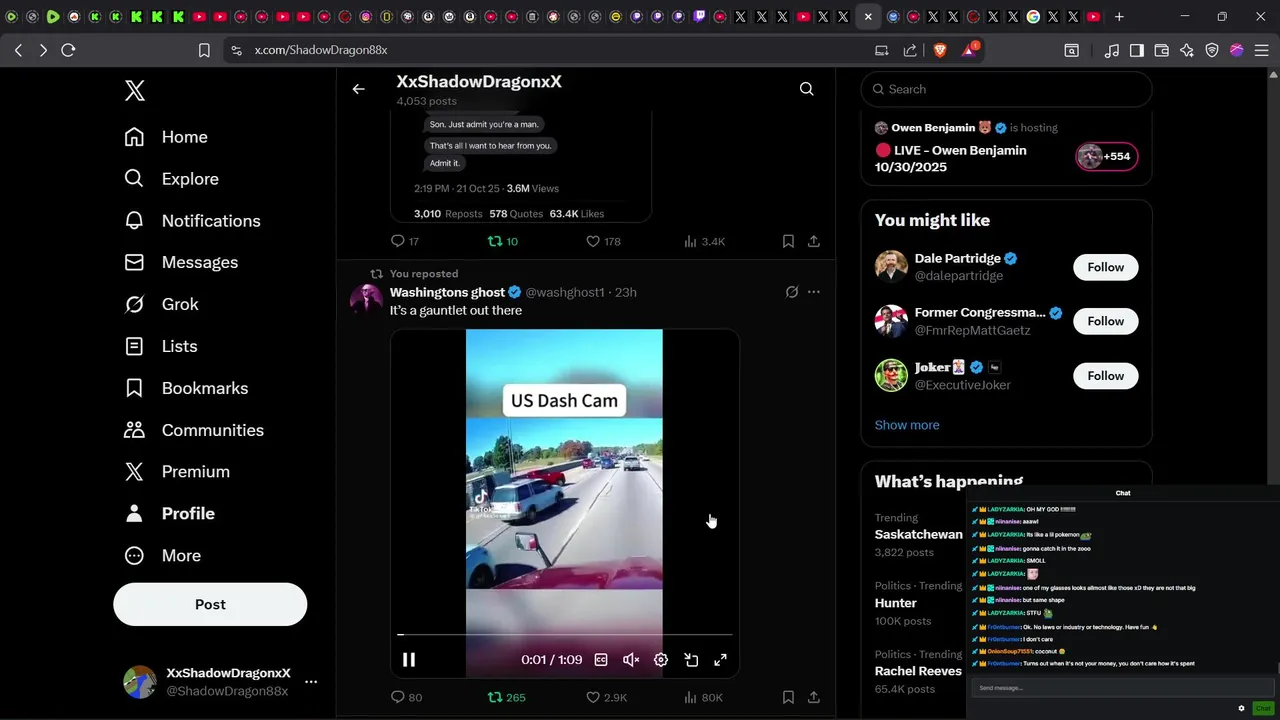Click the address bar URL x.com/ShadowDragon88x
The image size is (1280, 720).
click(321, 50)
